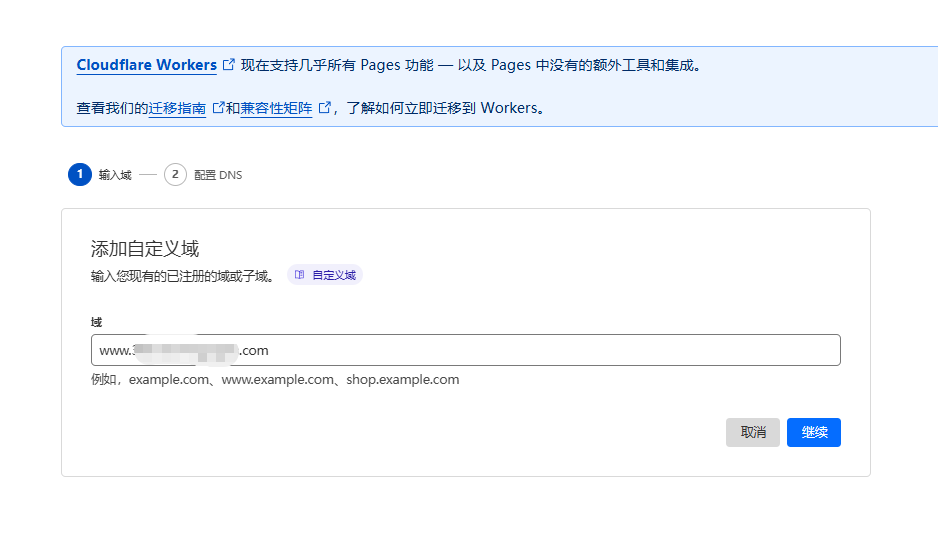This screenshot has width=938, height=548.
Task: Click the 配置 DNS step label
Action: coord(218,175)
